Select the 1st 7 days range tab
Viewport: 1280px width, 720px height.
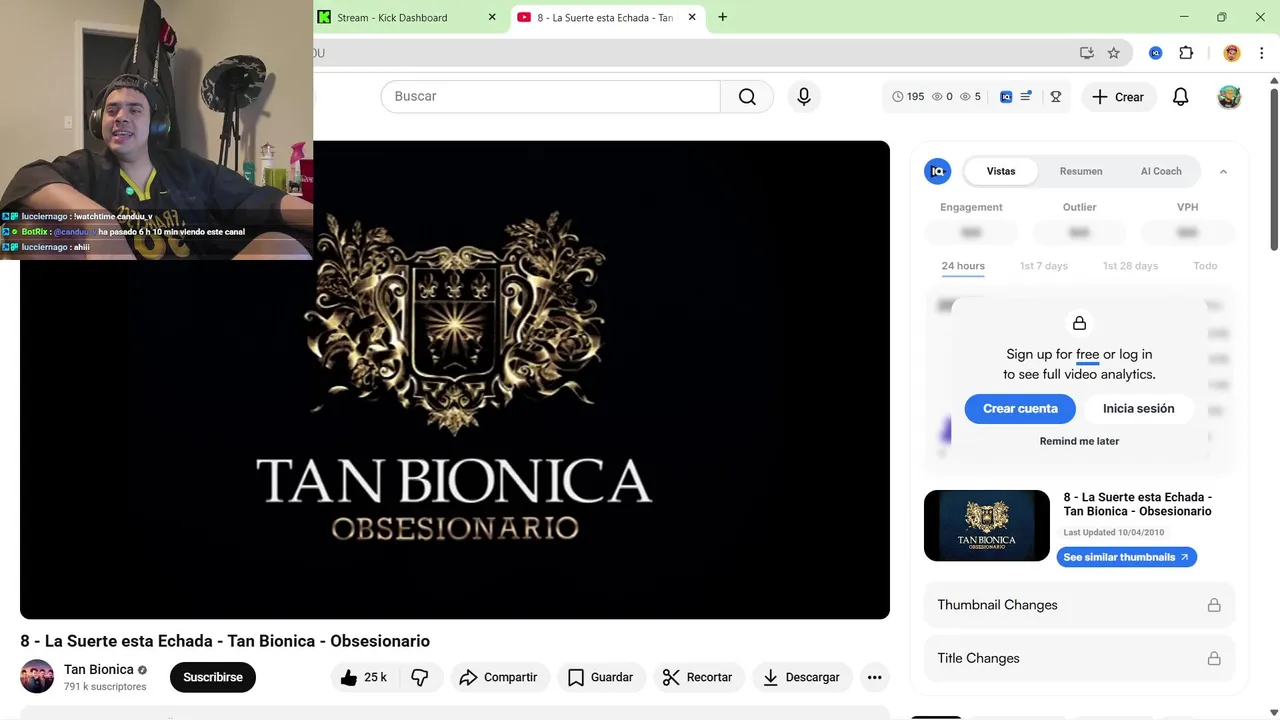[1044, 266]
